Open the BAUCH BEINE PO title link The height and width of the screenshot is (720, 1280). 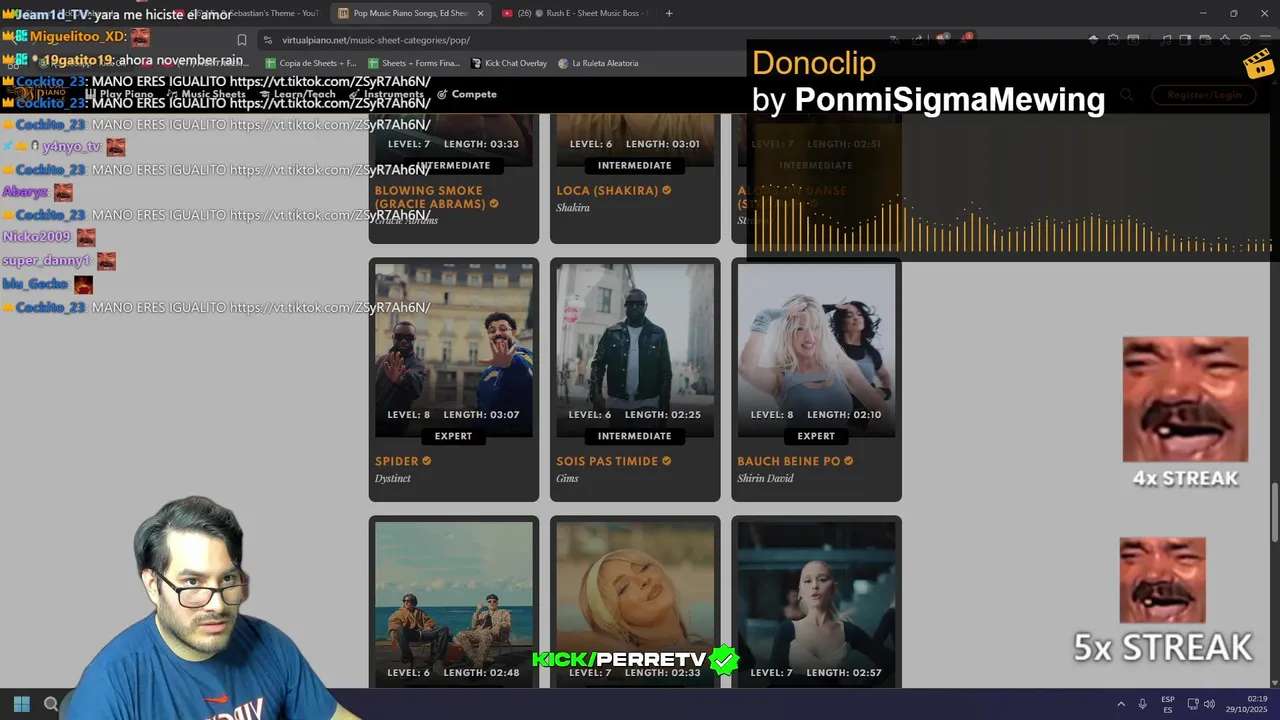point(789,461)
